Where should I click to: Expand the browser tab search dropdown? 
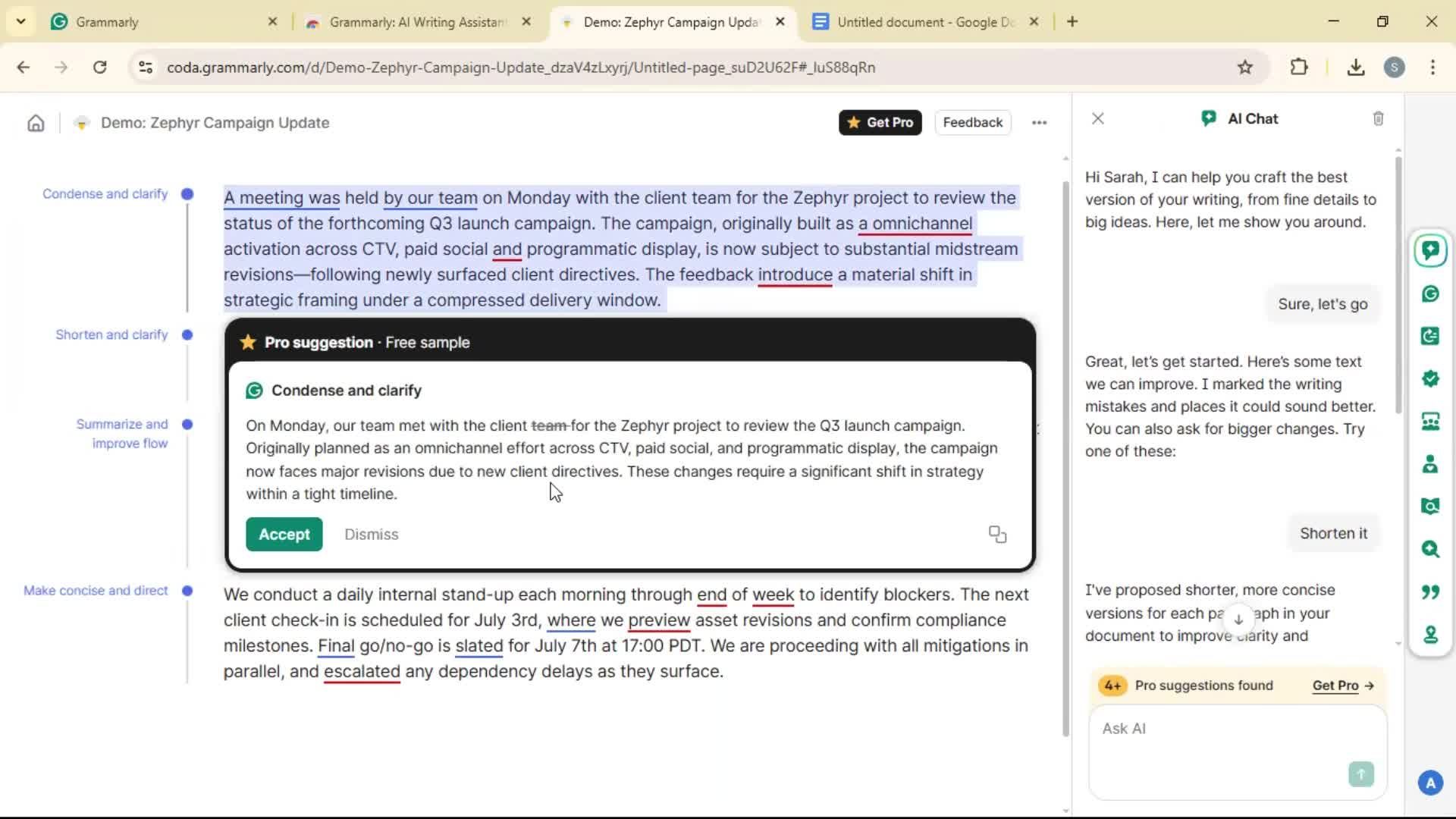pyautogui.click(x=20, y=21)
